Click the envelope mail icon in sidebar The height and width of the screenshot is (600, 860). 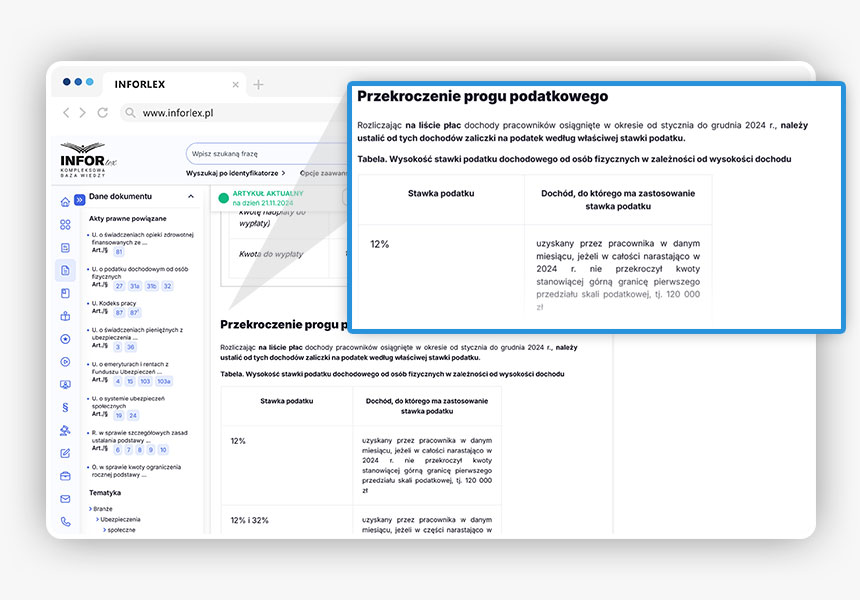click(x=65, y=498)
